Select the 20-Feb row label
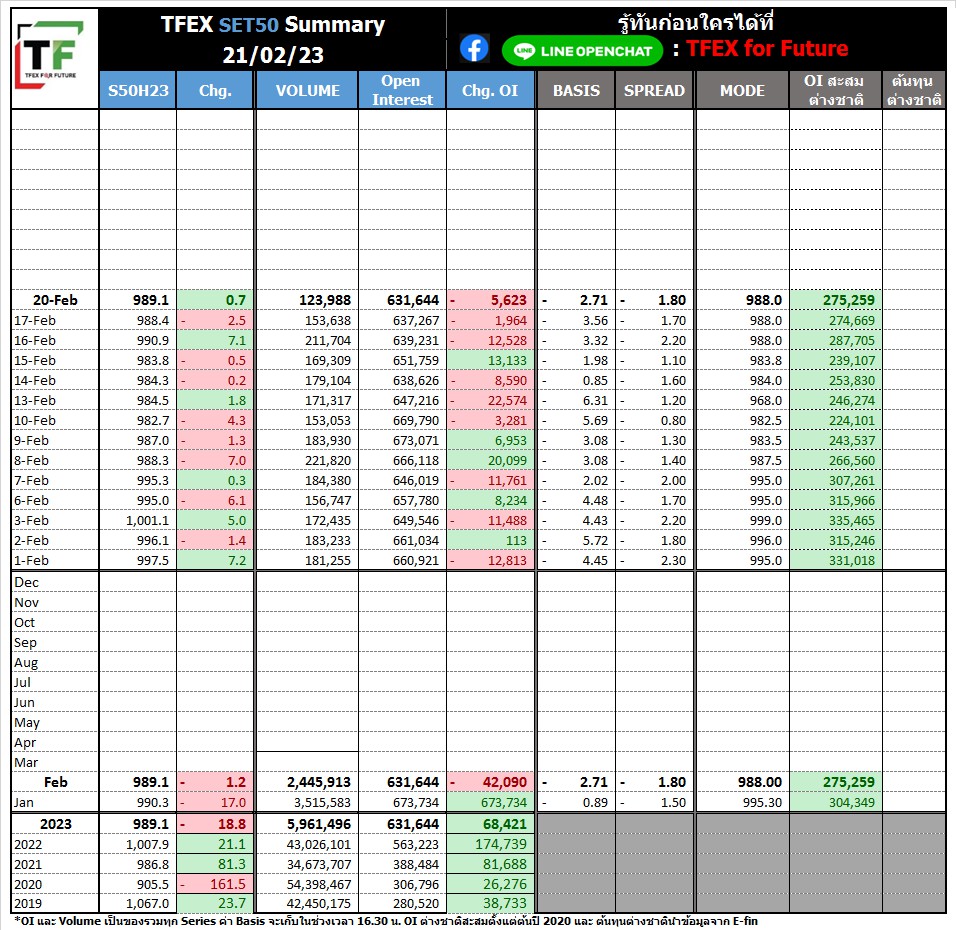This screenshot has width=956, height=930. tap(55, 300)
